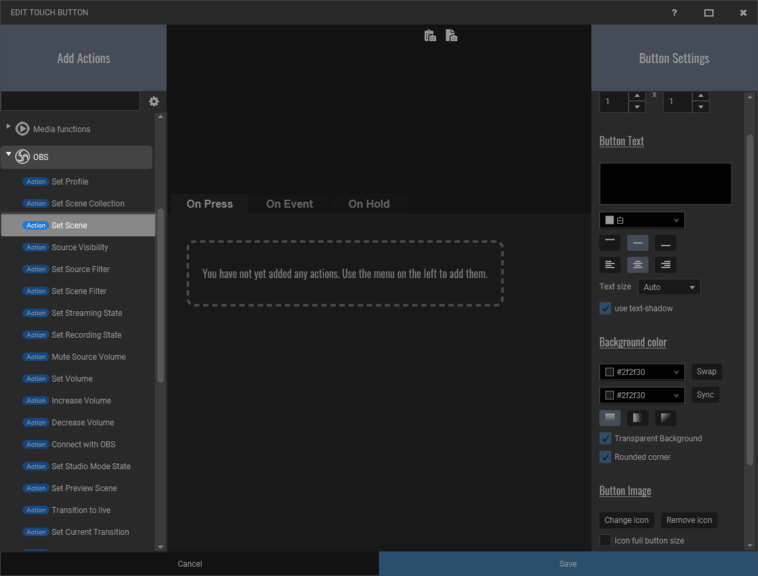Select the Mute Source Volume action
Image resolution: width=758 pixels, height=576 pixels.
point(78,357)
